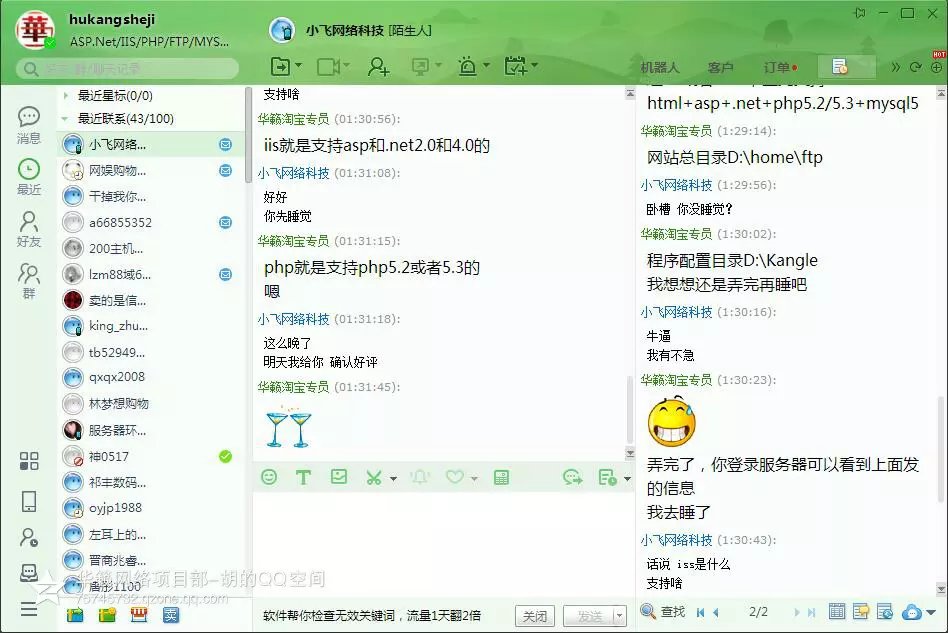Open the heart icon dropdown arrow
The height and width of the screenshot is (633, 948).
pyautogui.click(x=475, y=479)
